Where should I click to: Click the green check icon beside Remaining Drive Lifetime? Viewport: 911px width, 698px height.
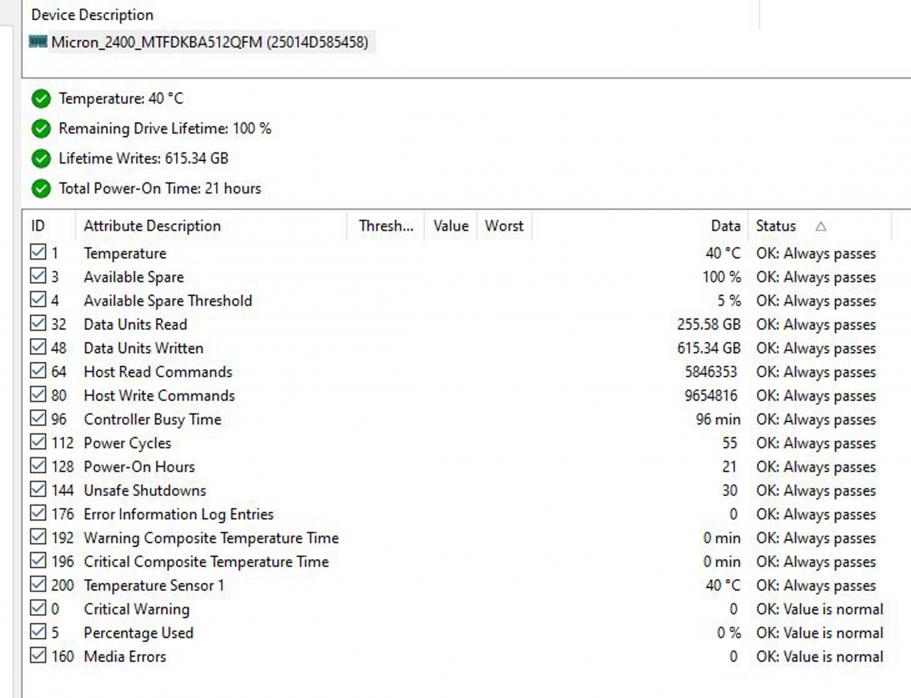click(x=41, y=129)
